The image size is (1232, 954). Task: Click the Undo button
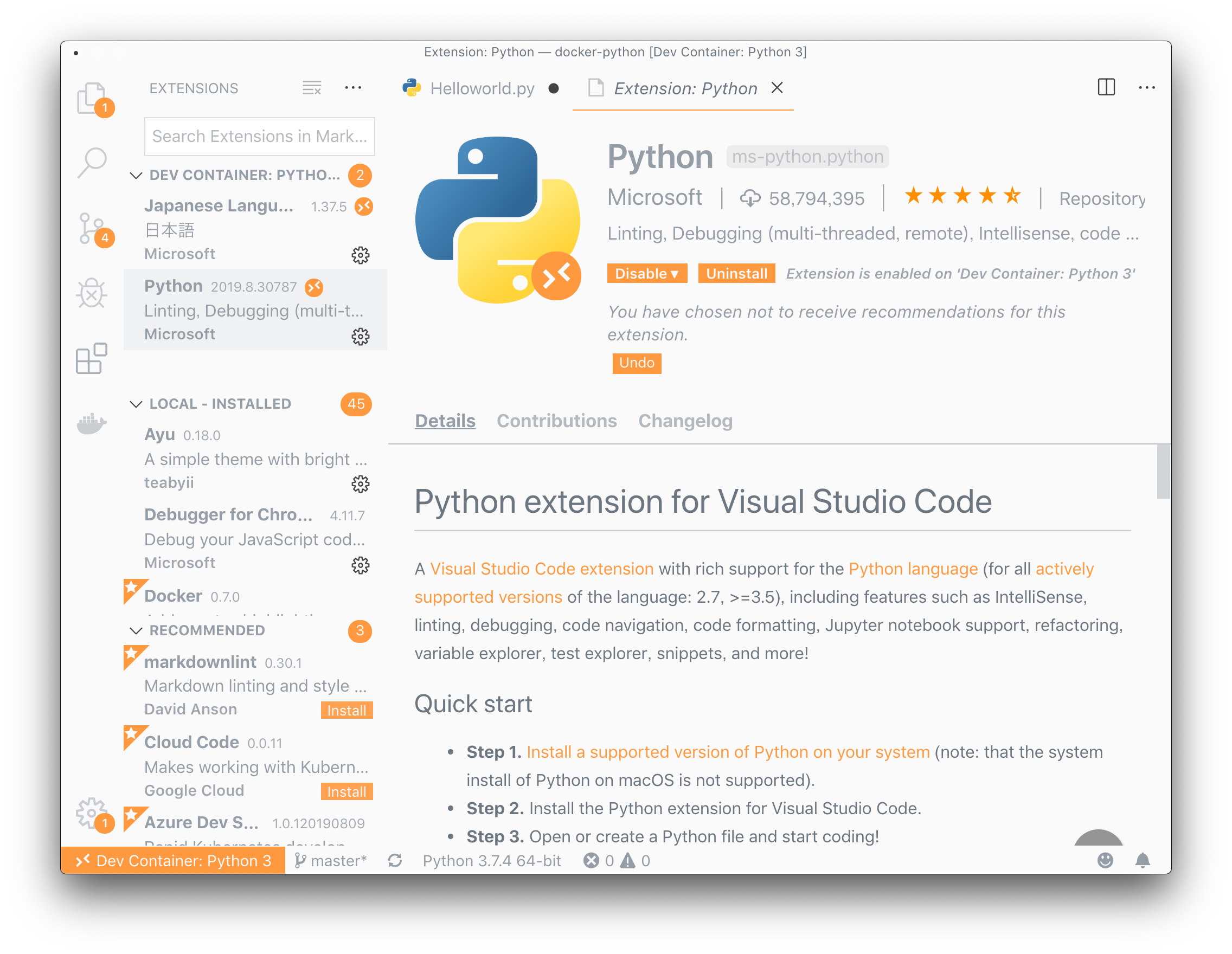pyautogui.click(x=637, y=363)
